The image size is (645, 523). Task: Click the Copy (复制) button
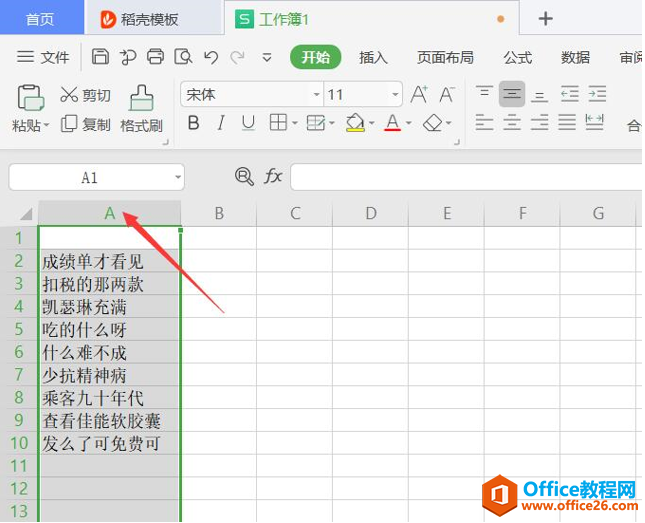pos(86,124)
